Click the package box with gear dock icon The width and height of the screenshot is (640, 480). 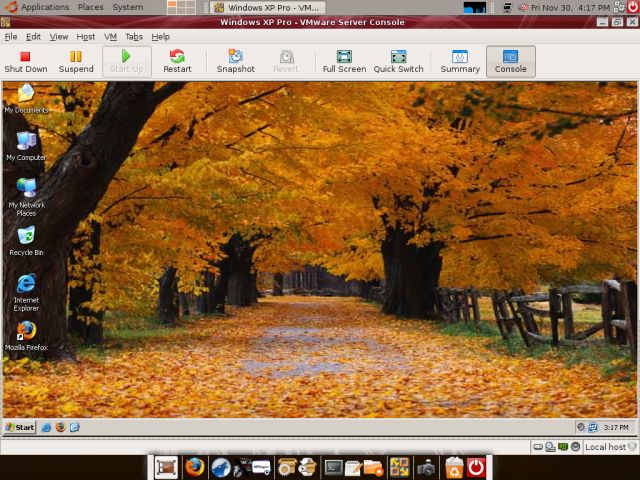[286, 467]
